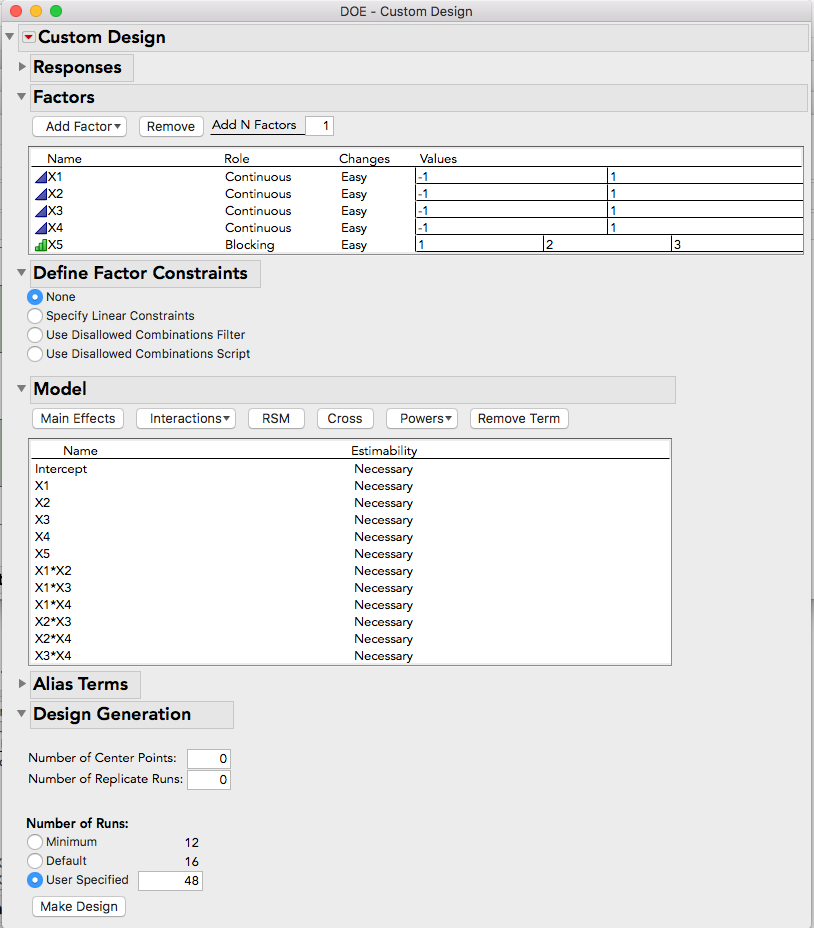Click the Cross button
This screenshot has height=928, width=814.
pyautogui.click(x=345, y=418)
